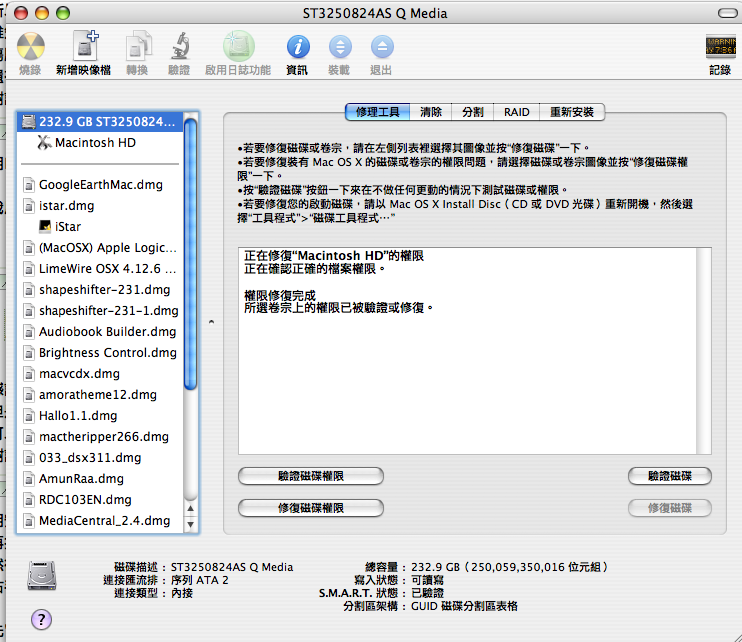Select the Macintosh HD volume
The height and width of the screenshot is (642, 742).
(100, 142)
